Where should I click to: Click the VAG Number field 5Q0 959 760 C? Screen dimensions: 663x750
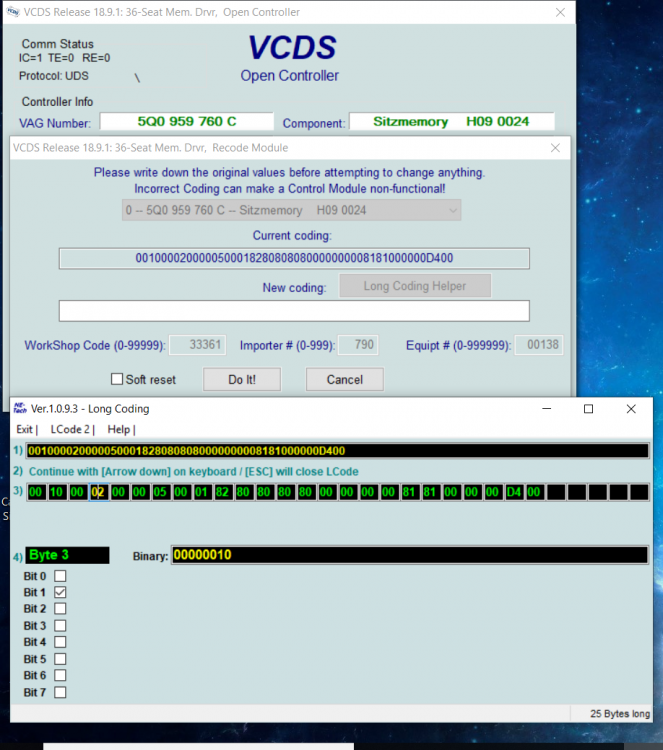187,121
